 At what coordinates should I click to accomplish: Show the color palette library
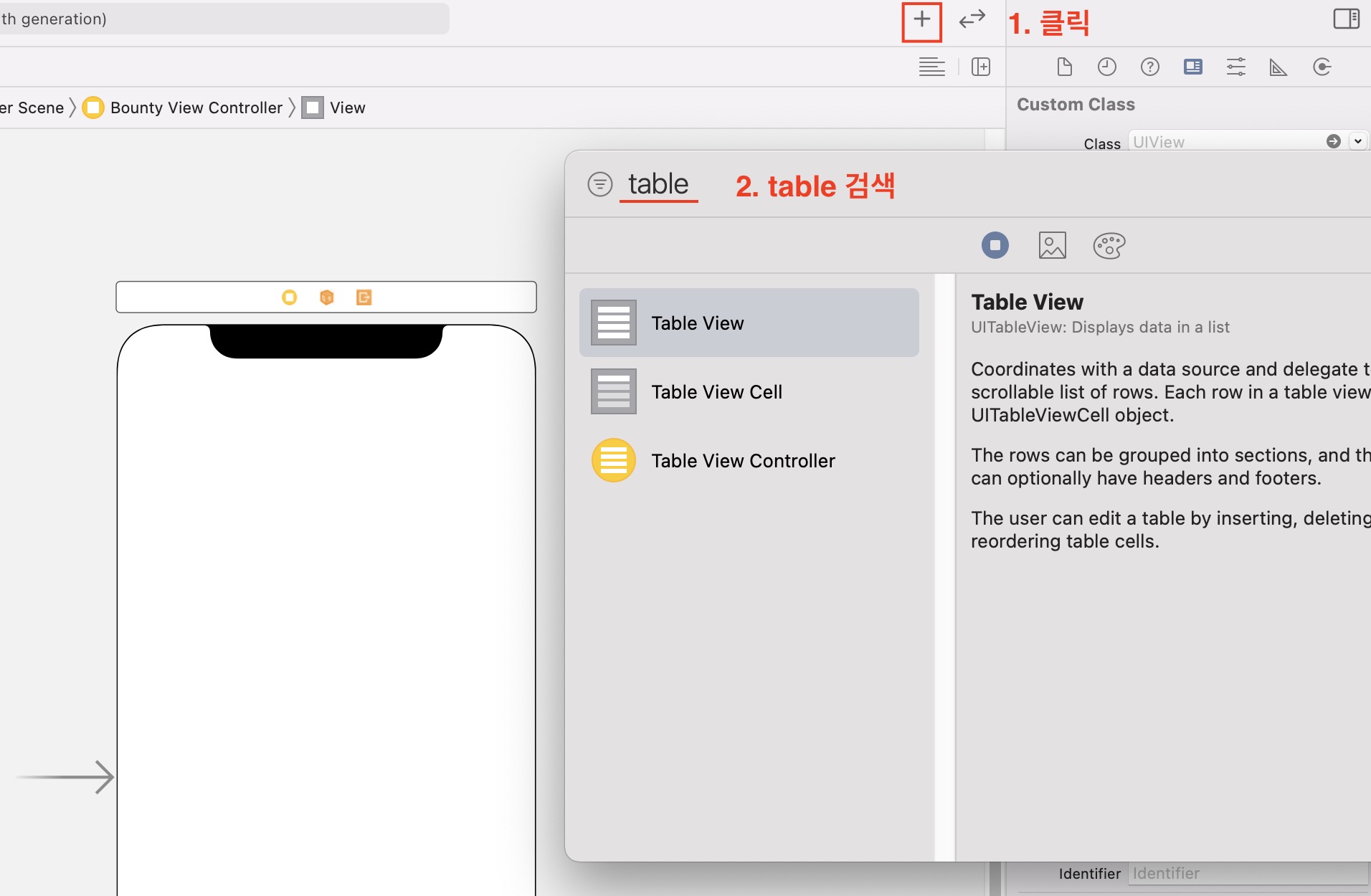(x=1109, y=245)
